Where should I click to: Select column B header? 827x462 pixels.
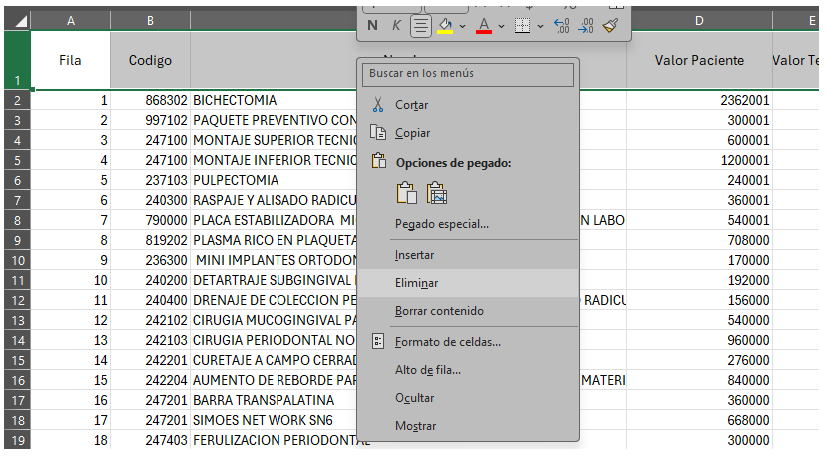(x=150, y=20)
